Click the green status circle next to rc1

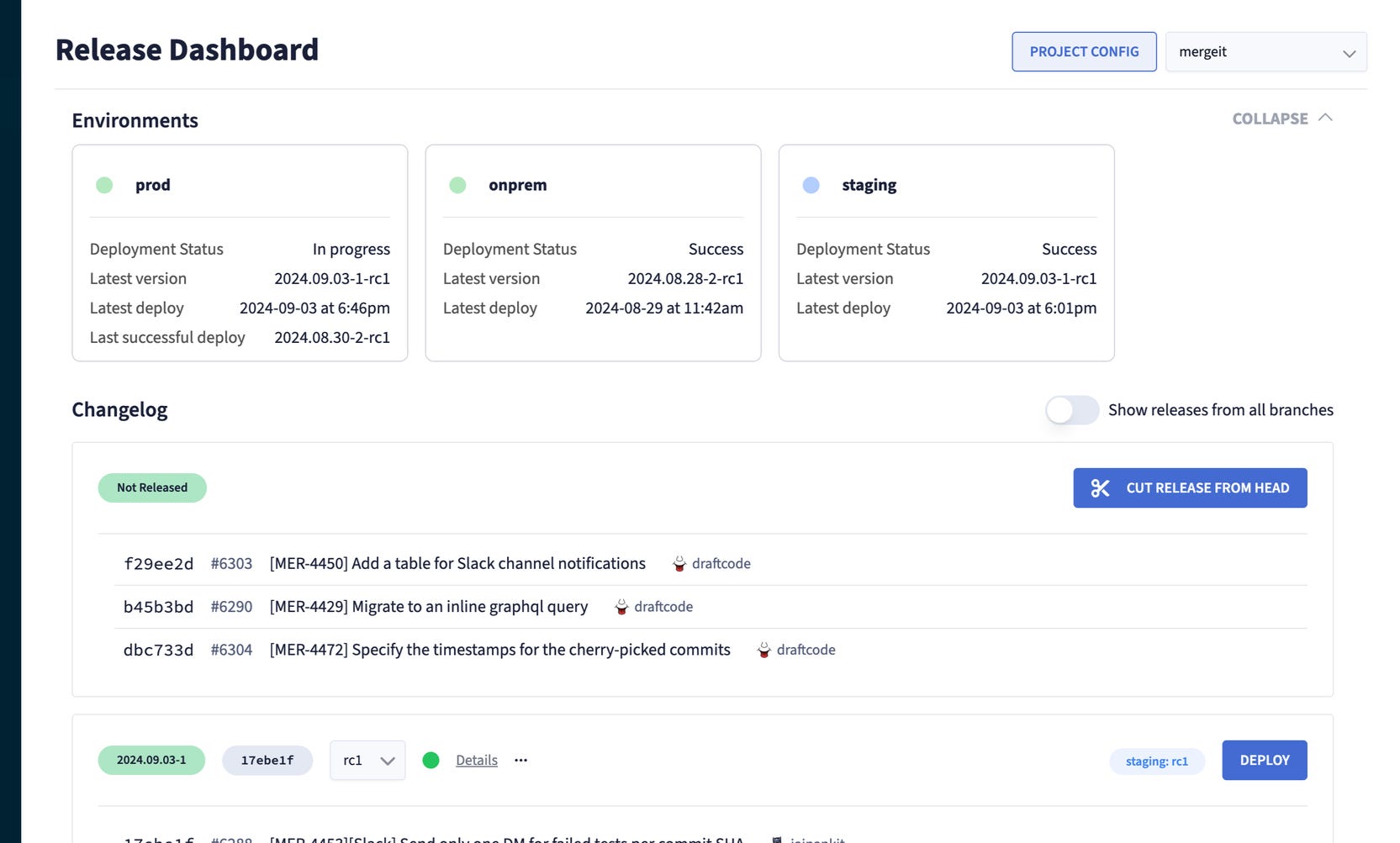[431, 760]
